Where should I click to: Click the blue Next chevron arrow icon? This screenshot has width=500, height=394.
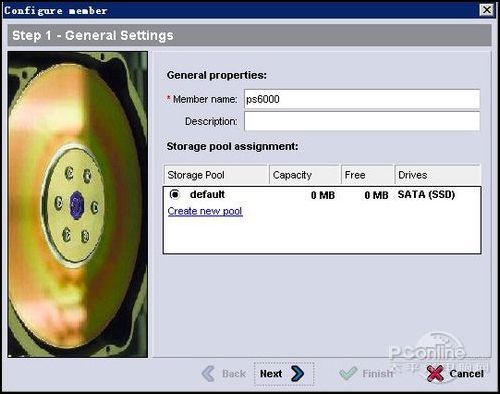pos(297,374)
